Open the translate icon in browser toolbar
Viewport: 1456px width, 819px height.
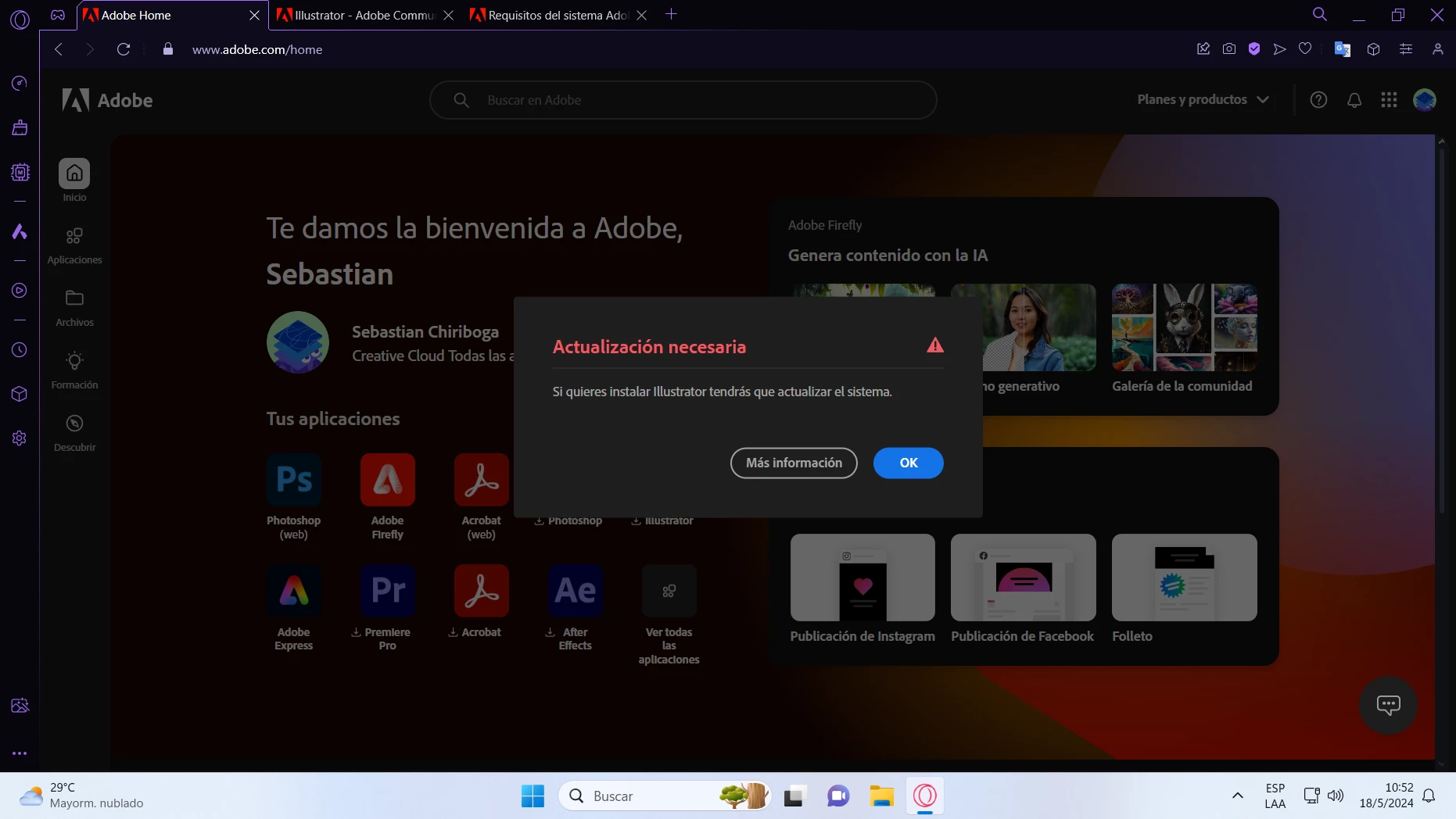tap(1343, 49)
